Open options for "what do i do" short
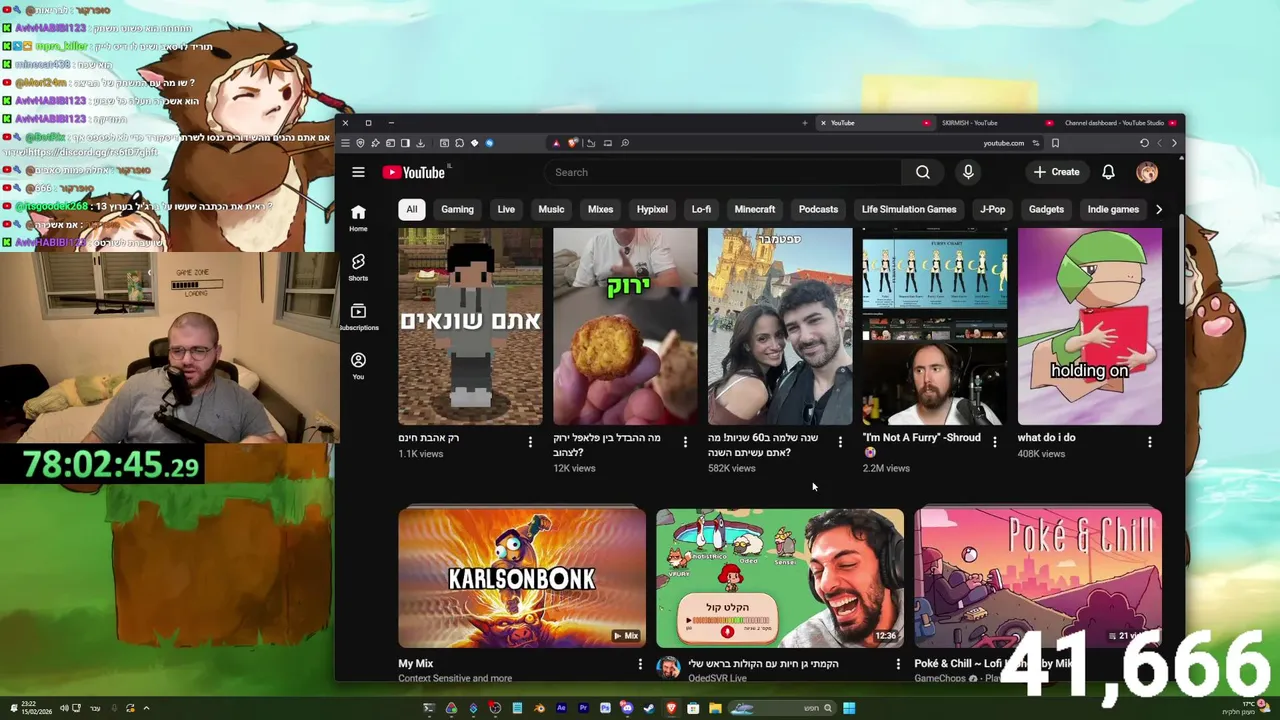 1149,442
